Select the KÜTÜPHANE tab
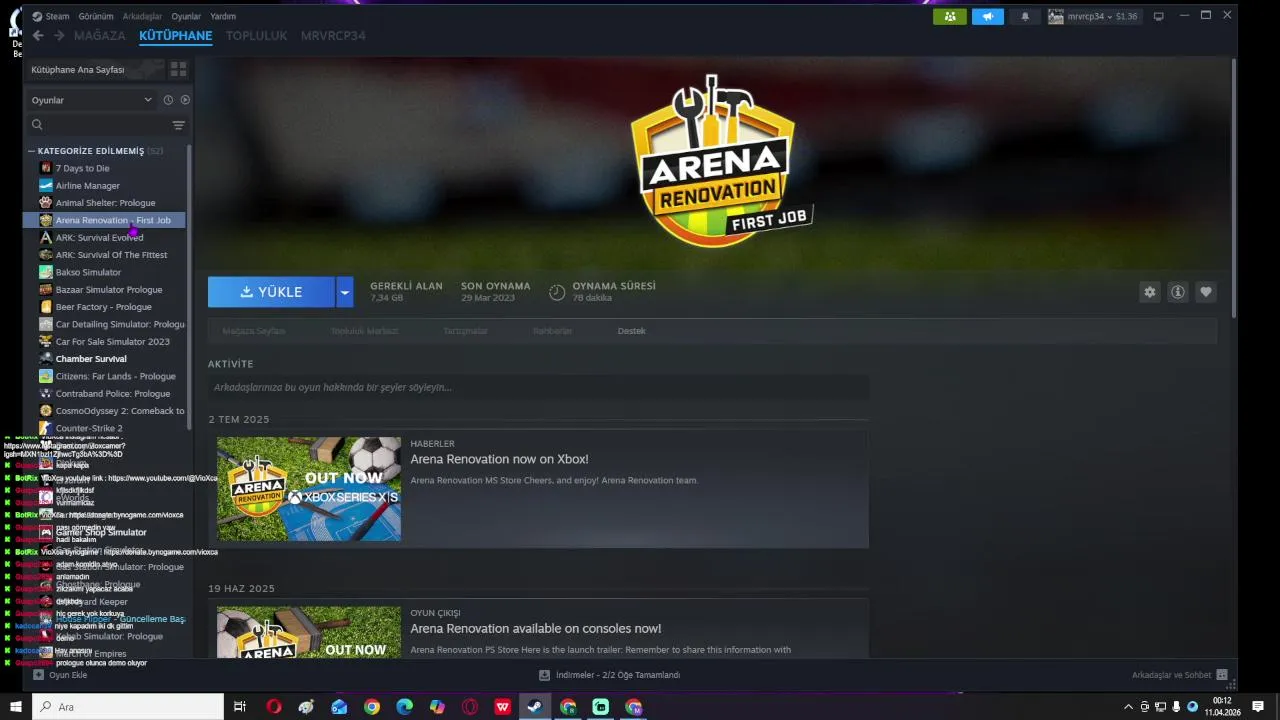Viewport: 1280px width, 720px height. tap(176, 35)
